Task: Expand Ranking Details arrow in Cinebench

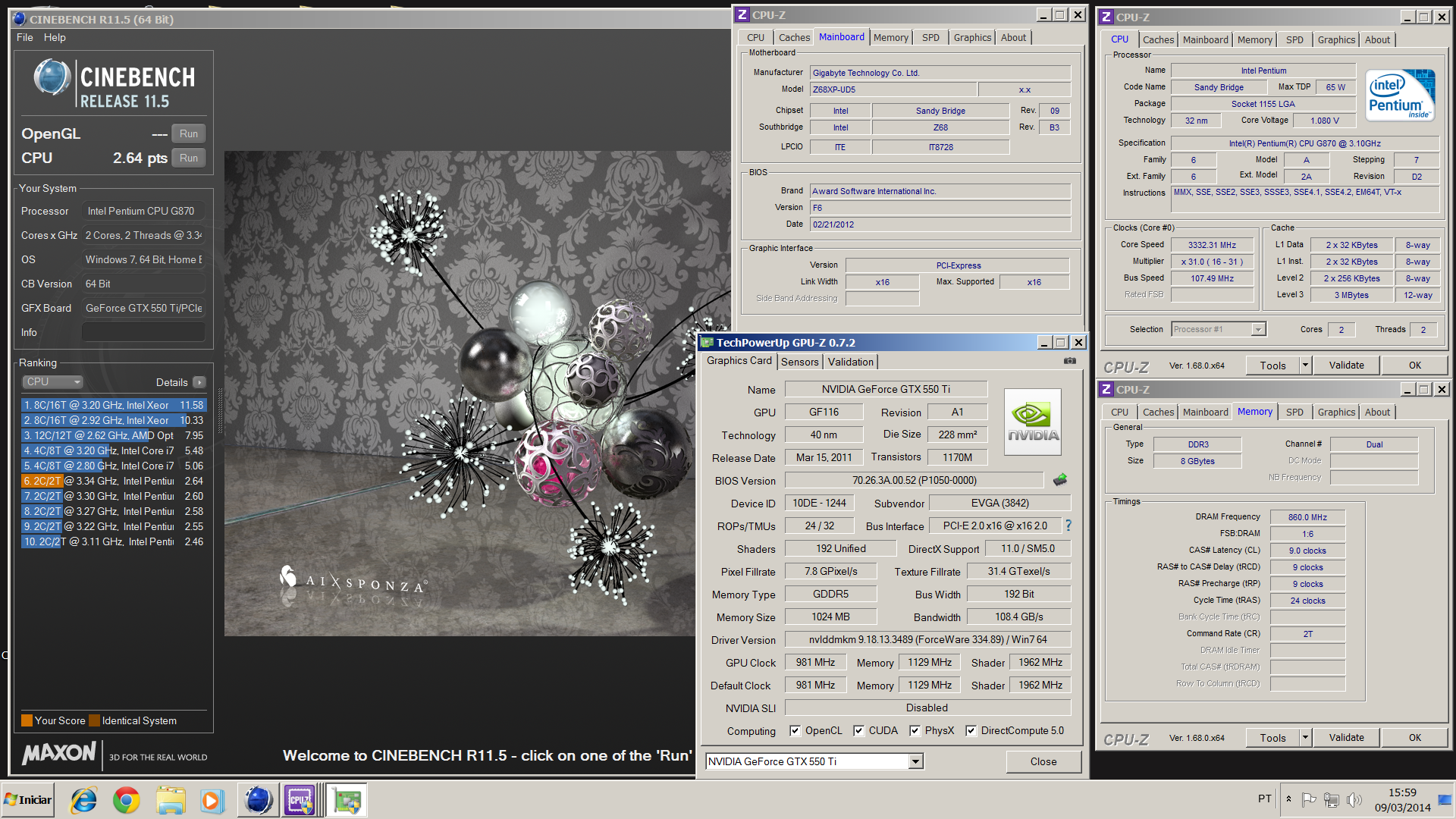Action: [199, 382]
